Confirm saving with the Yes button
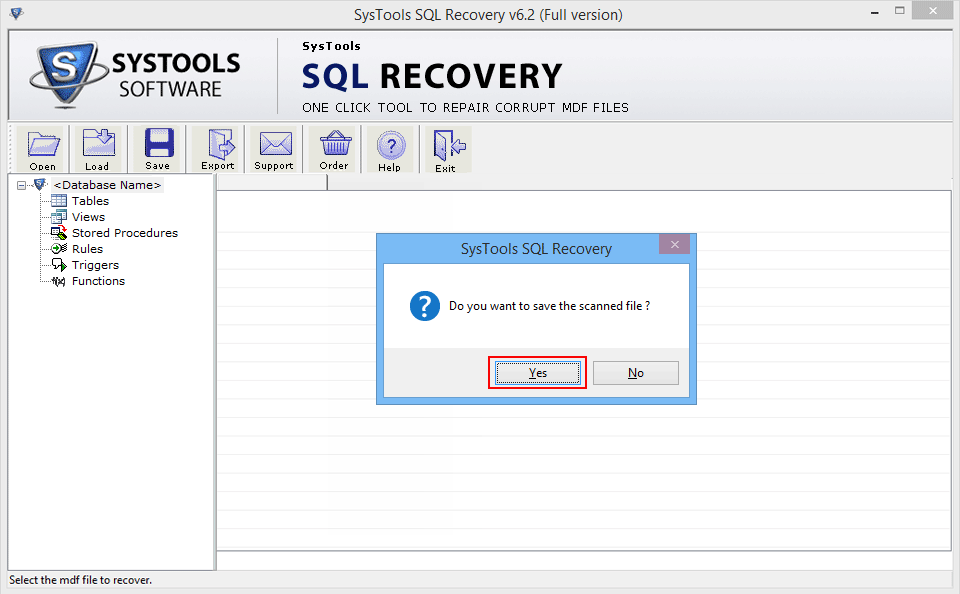The height and width of the screenshot is (594, 960). tap(538, 373)
